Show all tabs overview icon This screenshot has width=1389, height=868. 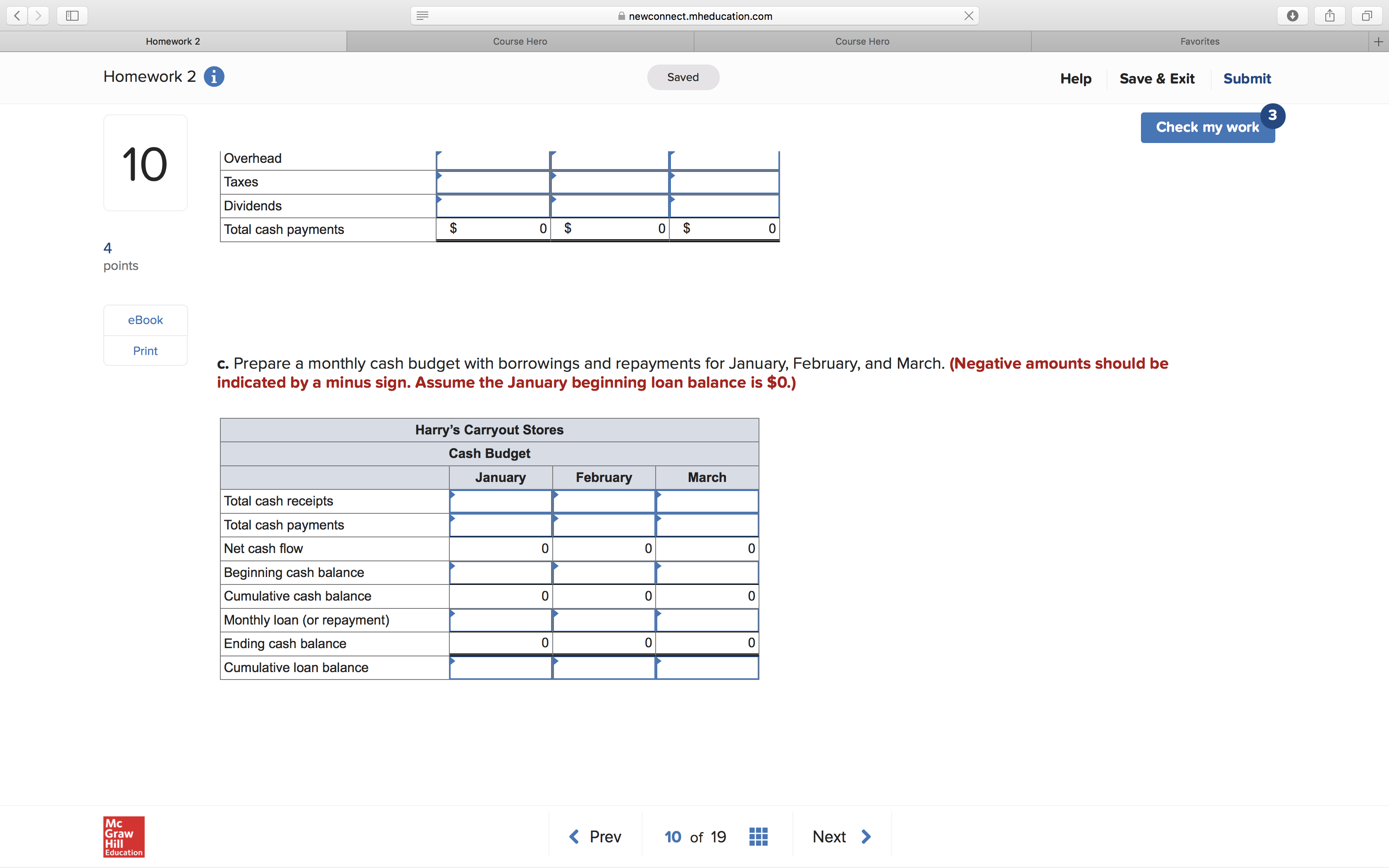(x=1367, y=16)
